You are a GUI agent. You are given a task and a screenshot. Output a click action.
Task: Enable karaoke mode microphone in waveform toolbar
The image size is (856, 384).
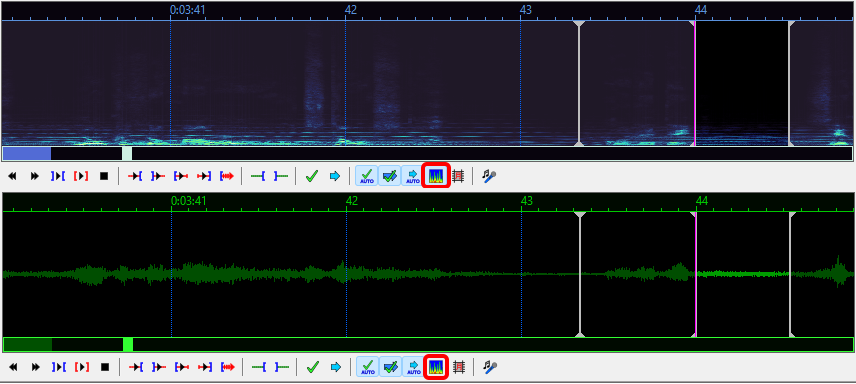489,367
